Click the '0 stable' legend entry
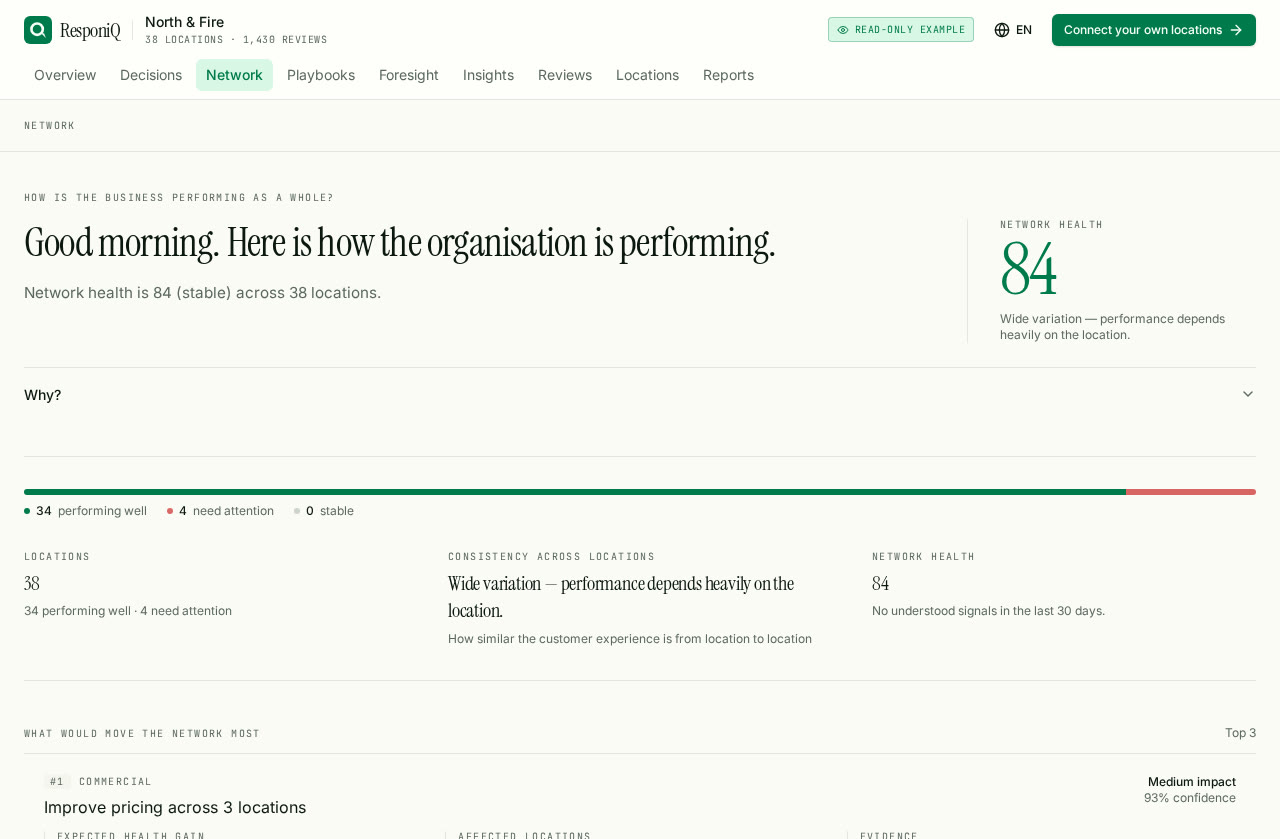 point(324,511)
